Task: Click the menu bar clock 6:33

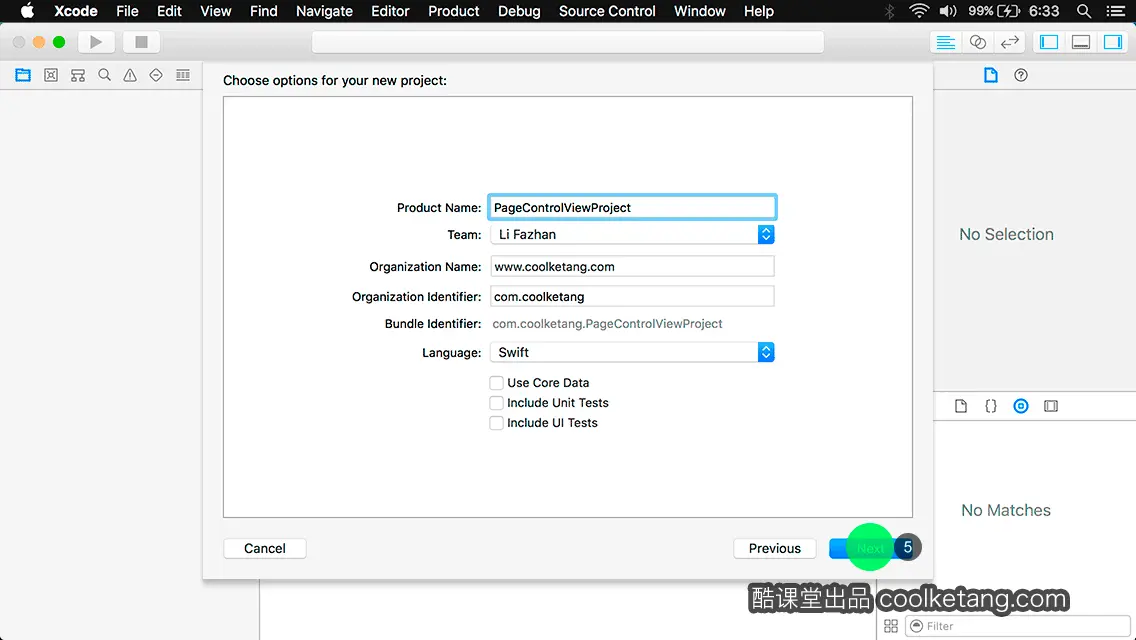Action: point(1044,11)
